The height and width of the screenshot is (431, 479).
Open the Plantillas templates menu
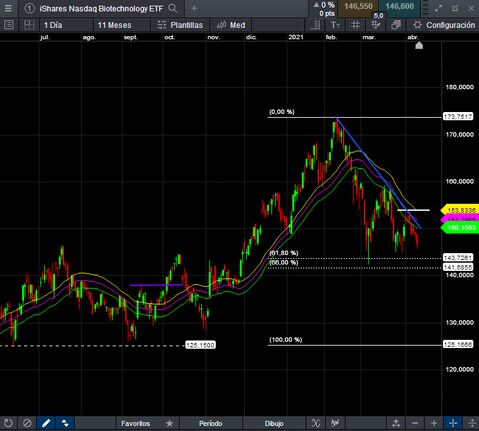(180, 25)
